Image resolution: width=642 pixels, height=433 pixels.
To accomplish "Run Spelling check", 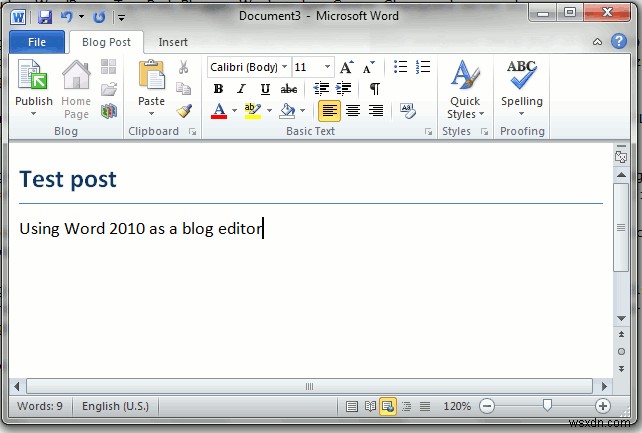I will coord(522,88).
